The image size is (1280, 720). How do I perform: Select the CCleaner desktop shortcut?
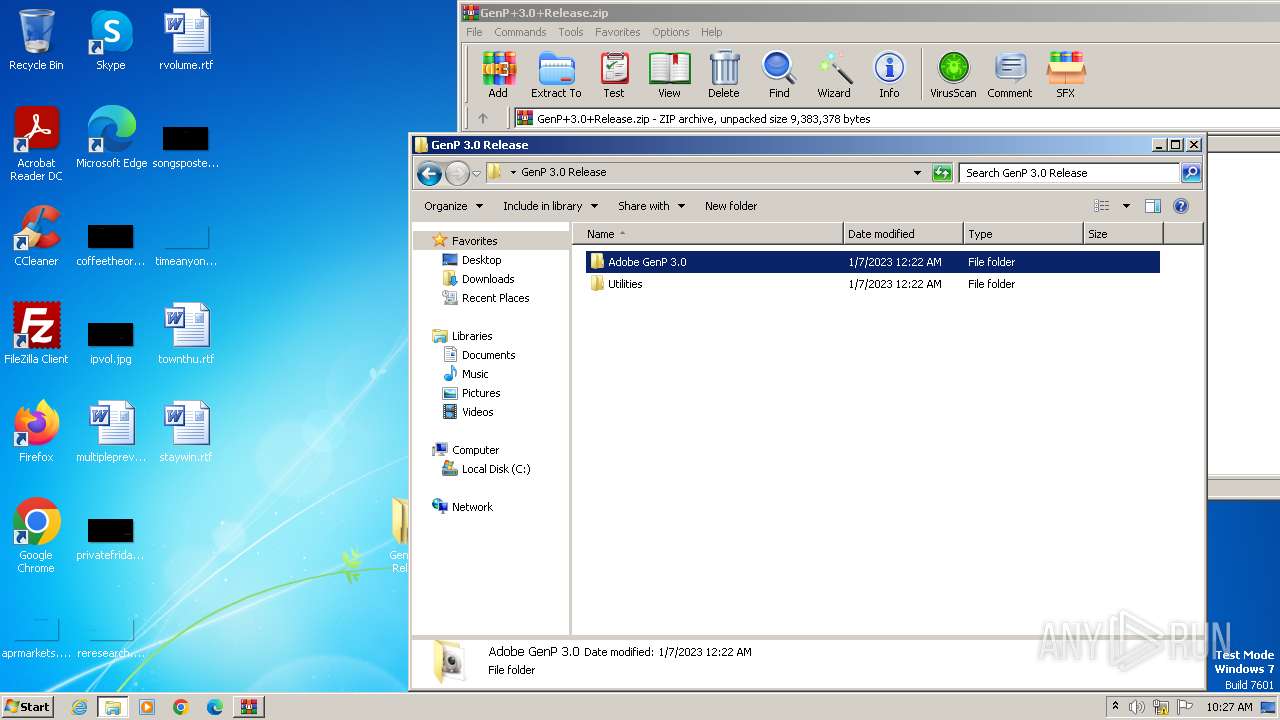pos(36,236)
